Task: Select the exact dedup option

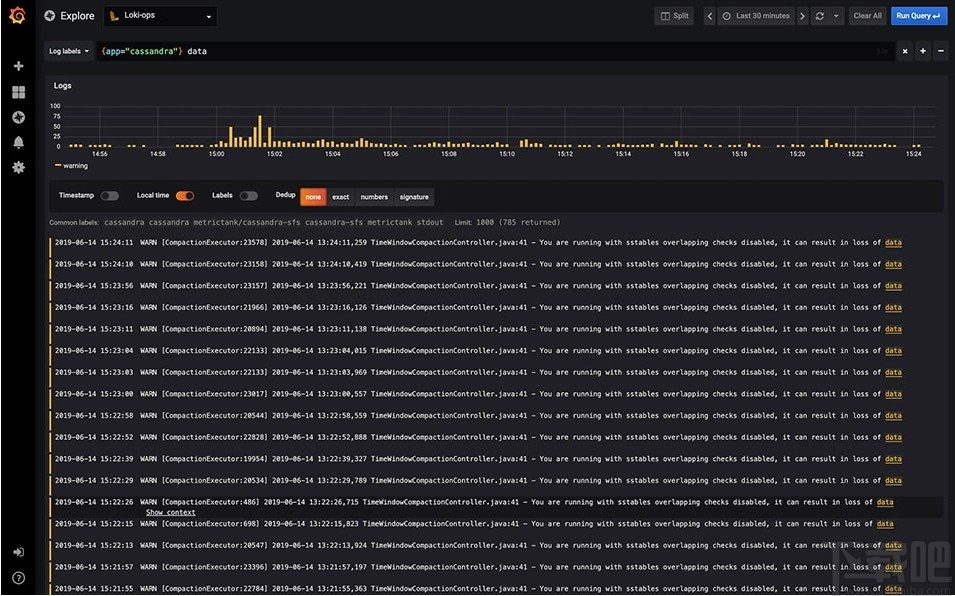Action: tap(339, 196)
